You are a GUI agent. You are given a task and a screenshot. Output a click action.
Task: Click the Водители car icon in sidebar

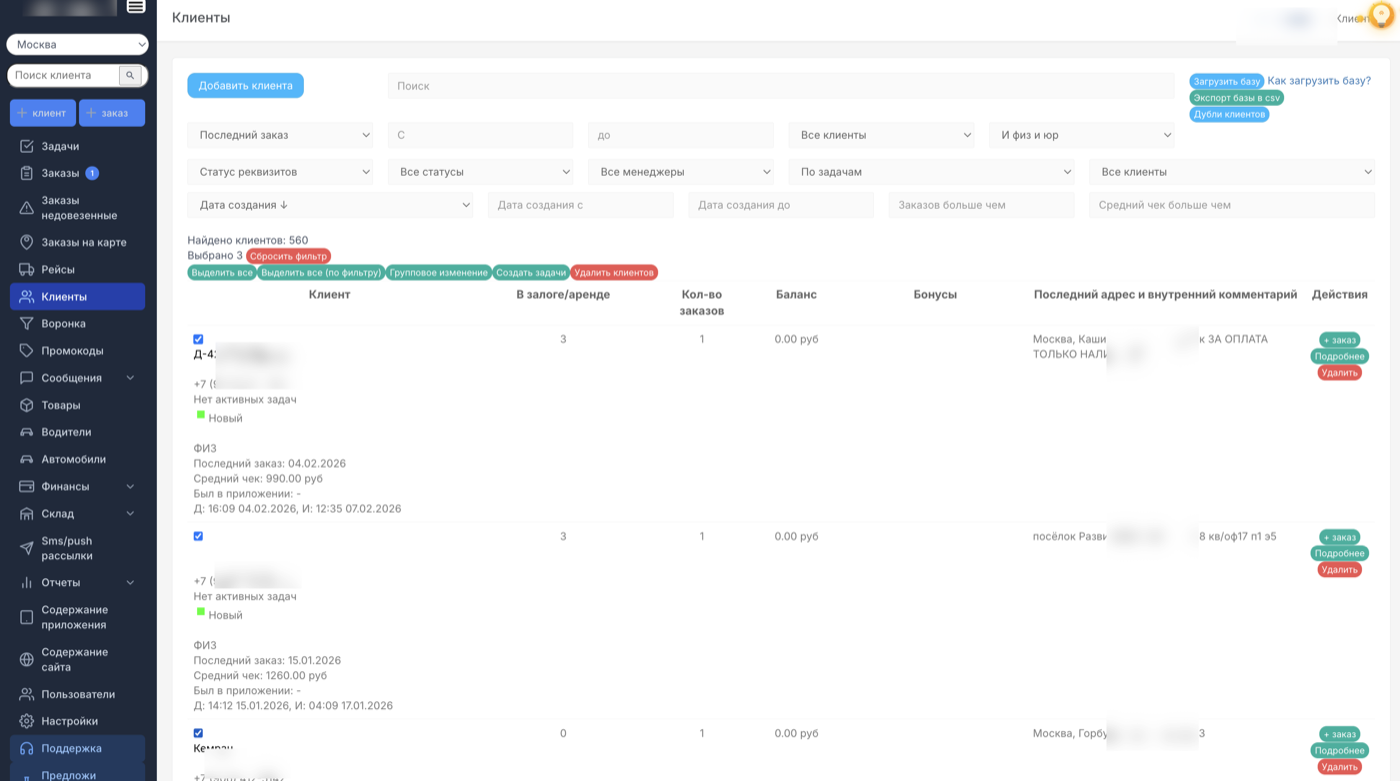(27, 432)
